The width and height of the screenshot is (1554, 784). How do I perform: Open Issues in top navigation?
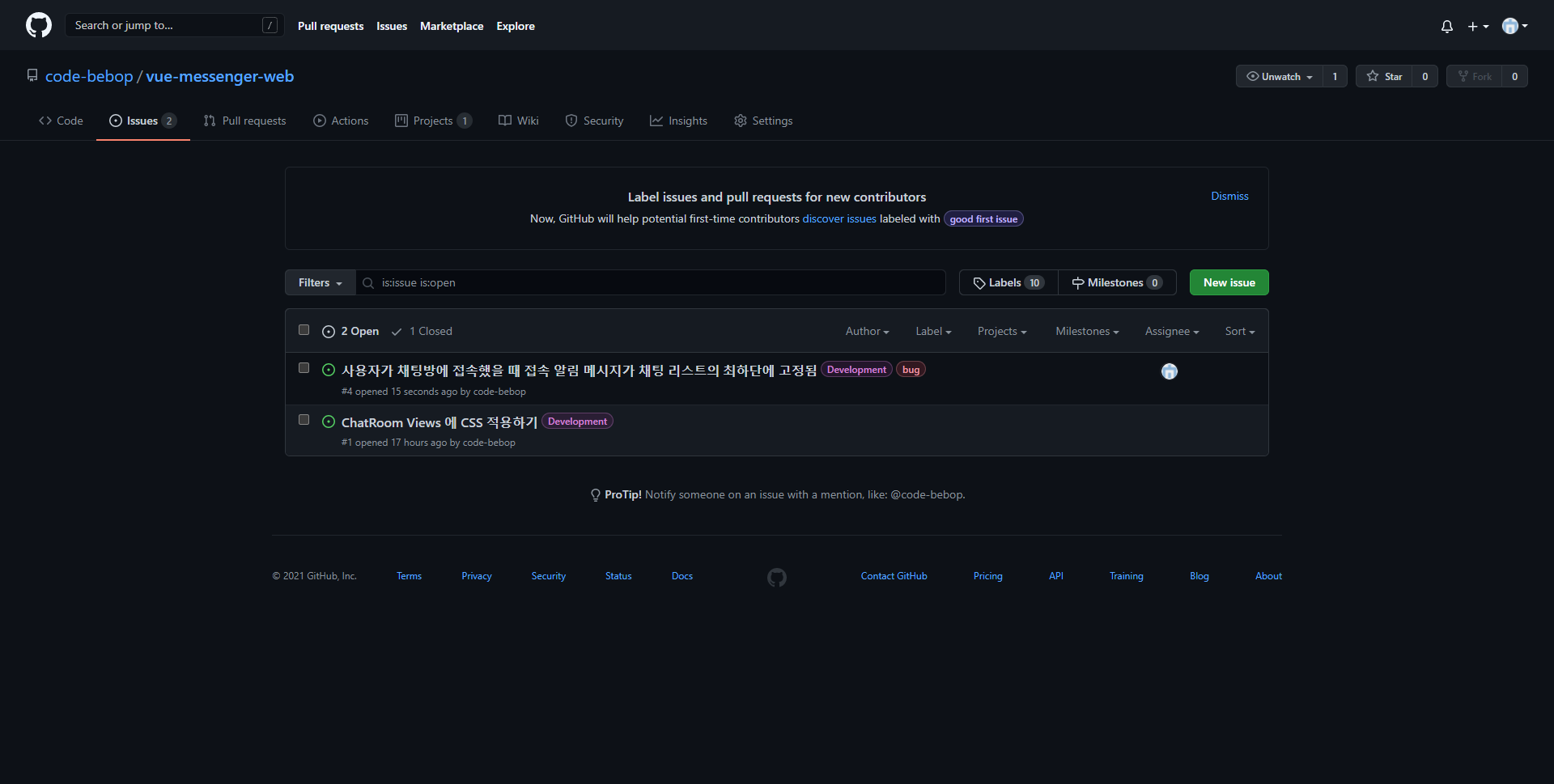click(x=392, y=26)
